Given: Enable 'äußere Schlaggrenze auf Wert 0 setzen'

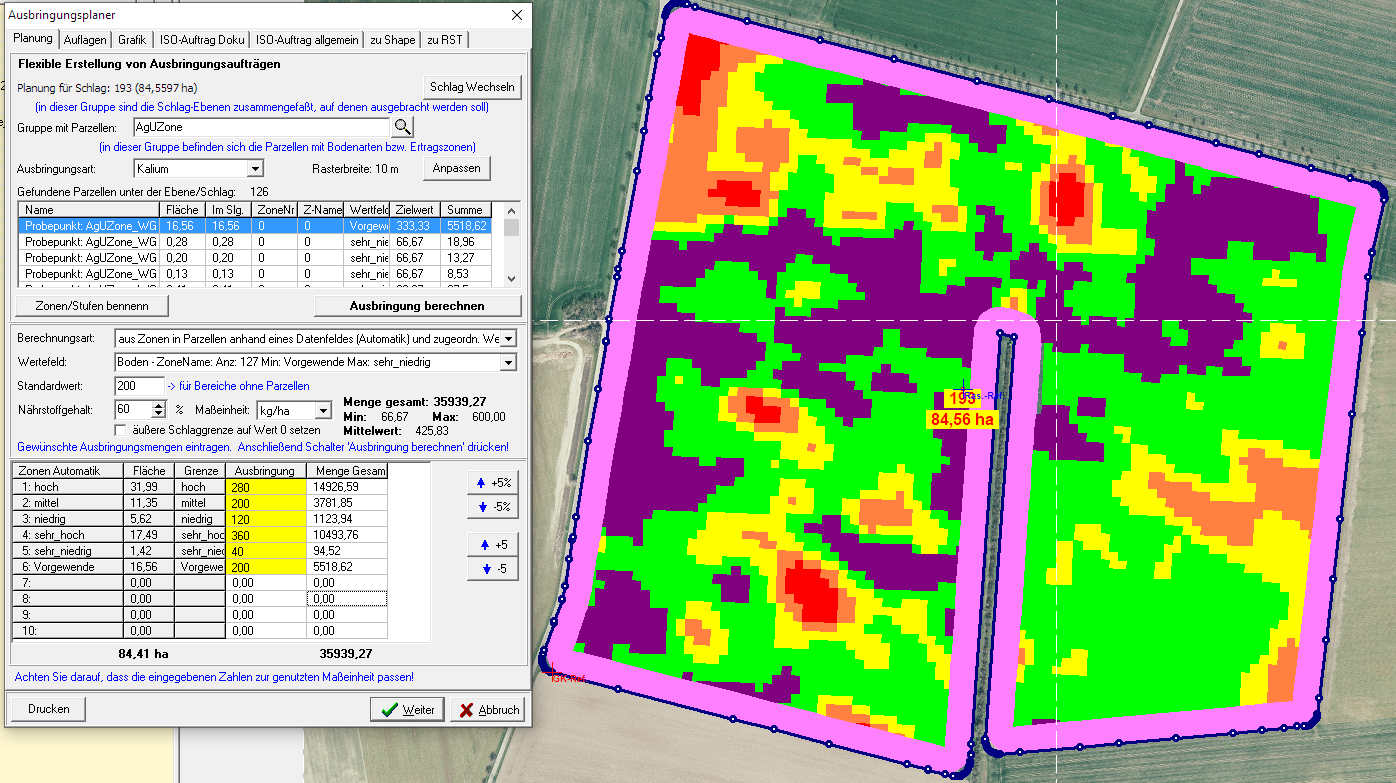Looking at the screenshot, I should tap(122, 429).
